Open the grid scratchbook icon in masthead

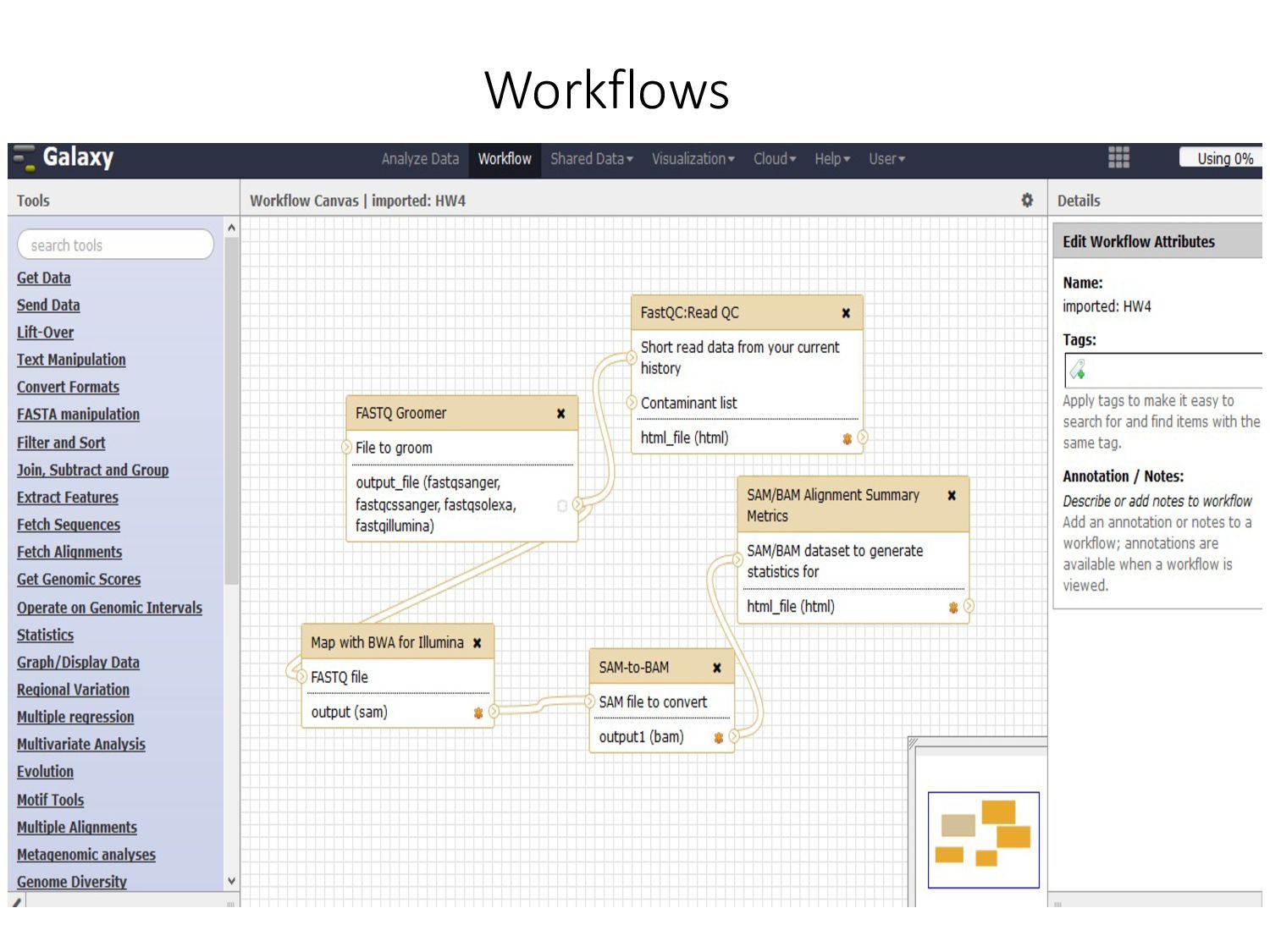coord(1118,157)
